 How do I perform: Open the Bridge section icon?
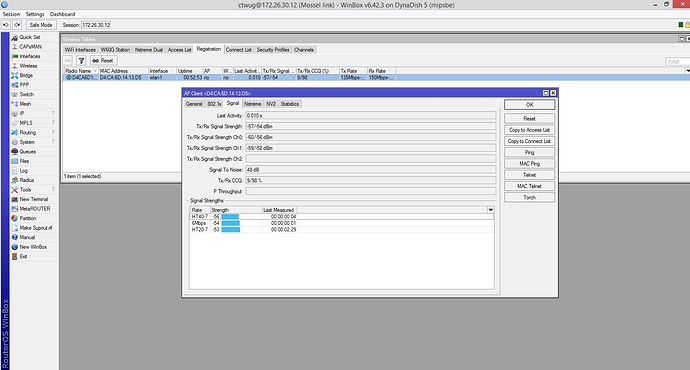pyautogui.click(x=15, y=75)
